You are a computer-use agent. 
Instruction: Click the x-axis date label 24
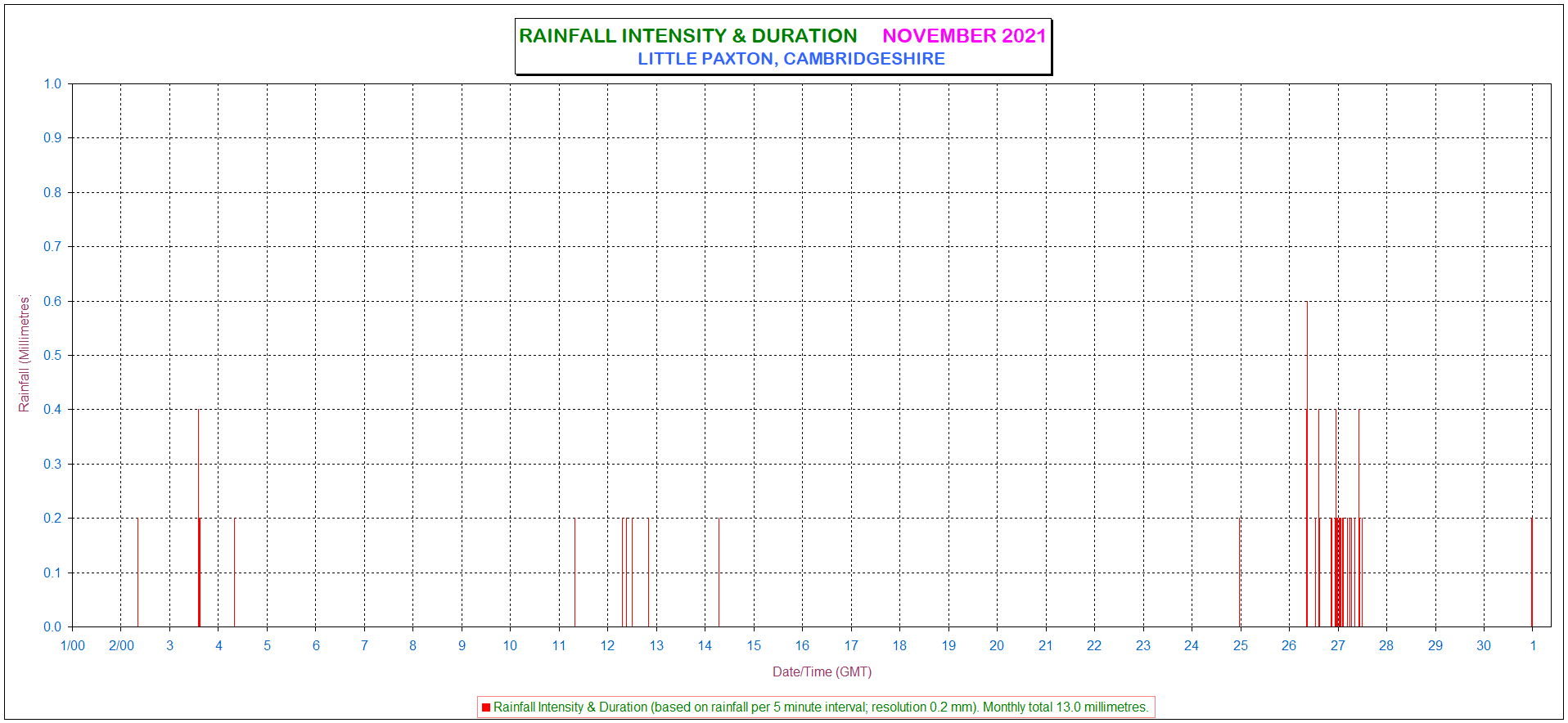tap(1192, 646)
